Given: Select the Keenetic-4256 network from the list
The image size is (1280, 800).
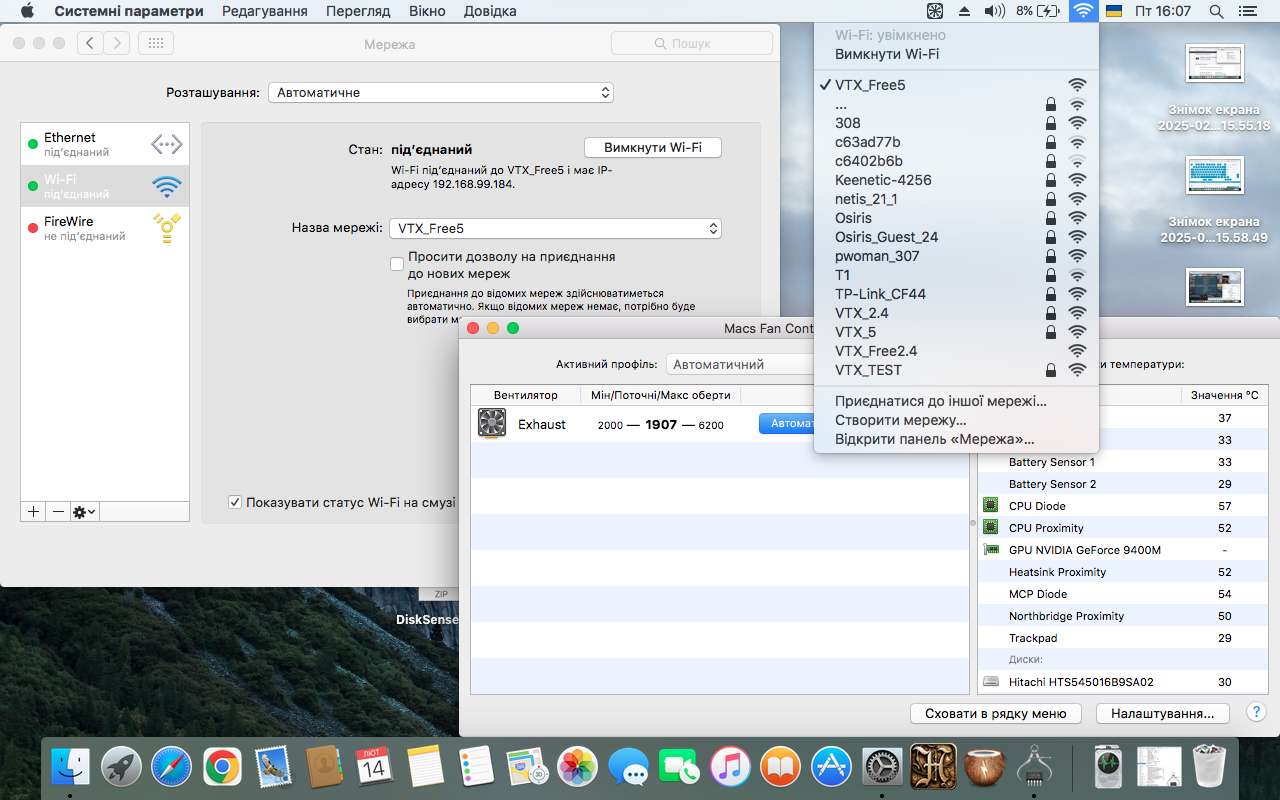Looking at the screenshot, I should click(x=883, y=180).
